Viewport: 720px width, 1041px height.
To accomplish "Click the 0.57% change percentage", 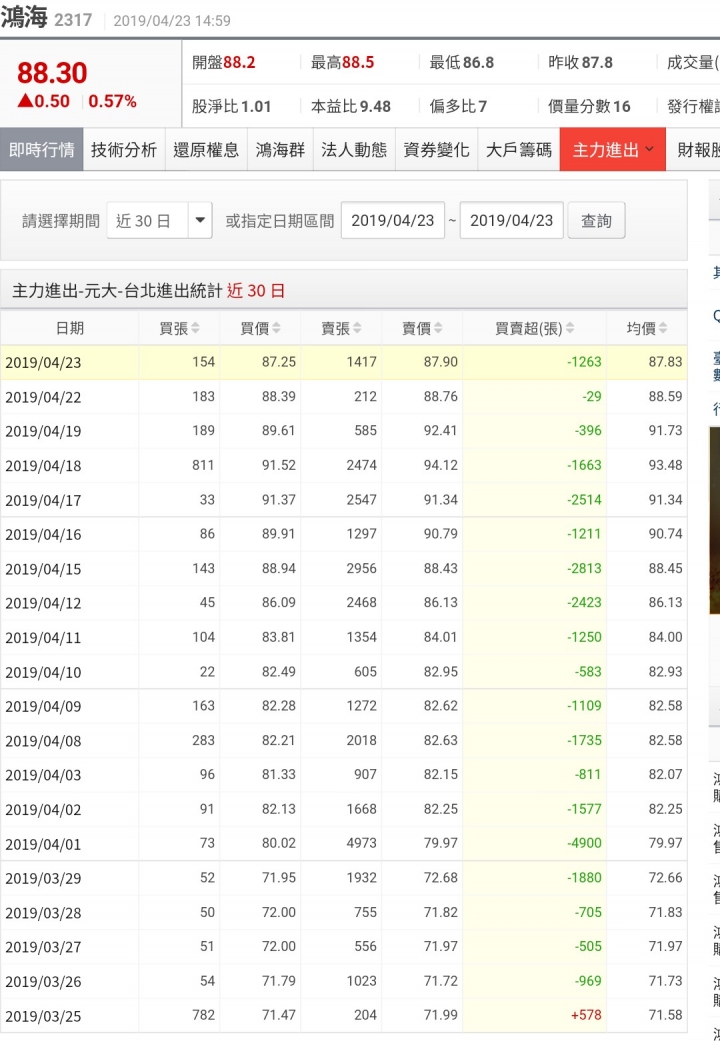I will (112, 102).
